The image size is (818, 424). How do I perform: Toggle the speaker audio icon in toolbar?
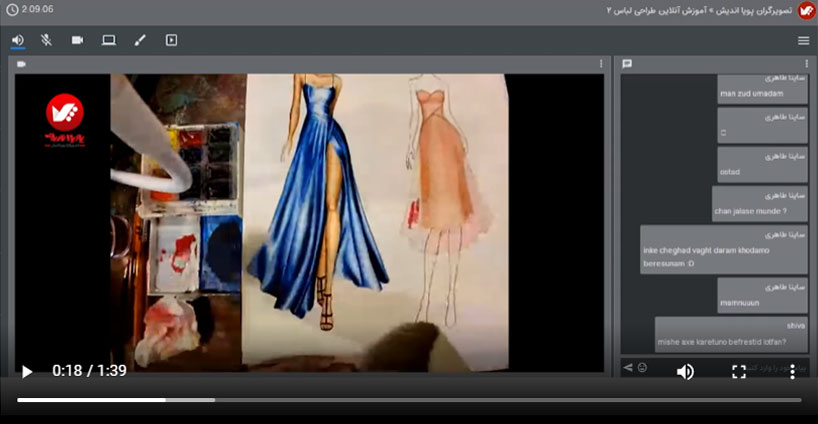tap(18, 40)
